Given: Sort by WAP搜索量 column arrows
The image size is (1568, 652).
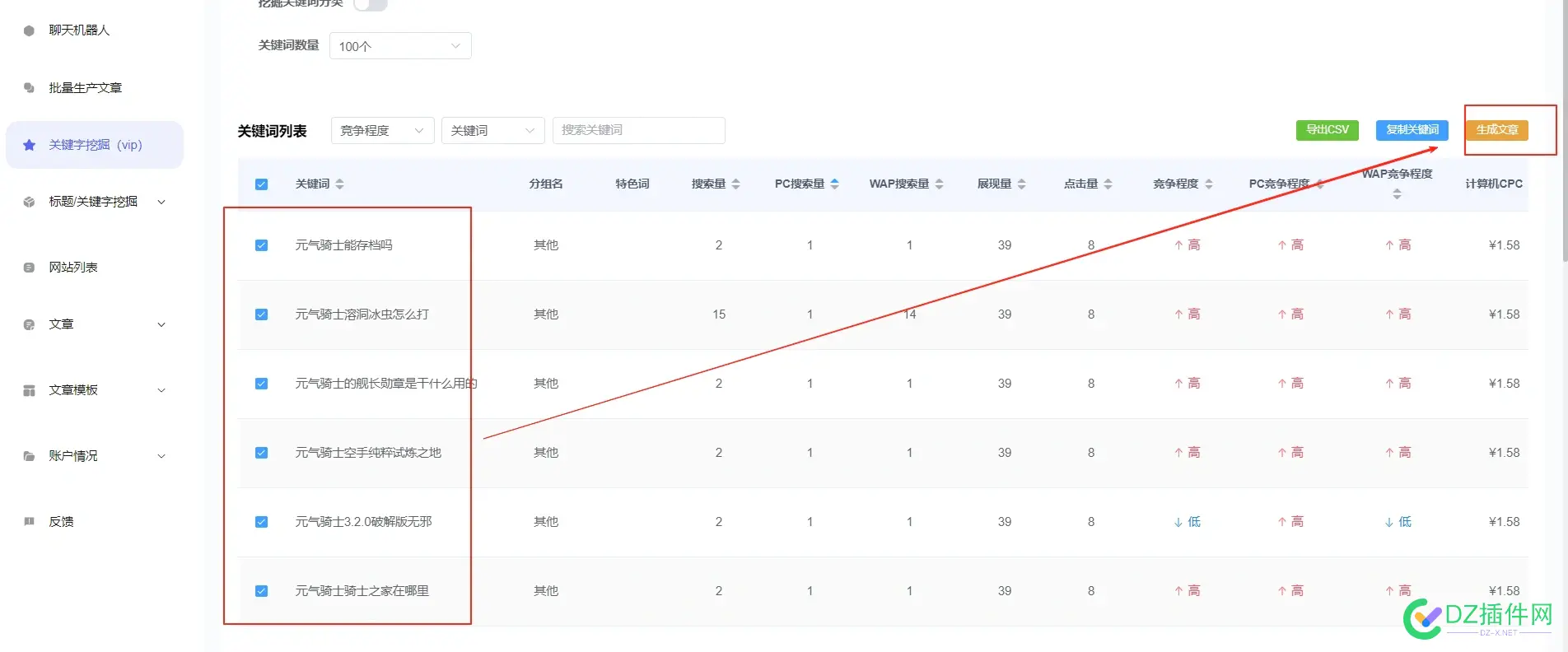Looking at the screenshot, I should (939, 184).
